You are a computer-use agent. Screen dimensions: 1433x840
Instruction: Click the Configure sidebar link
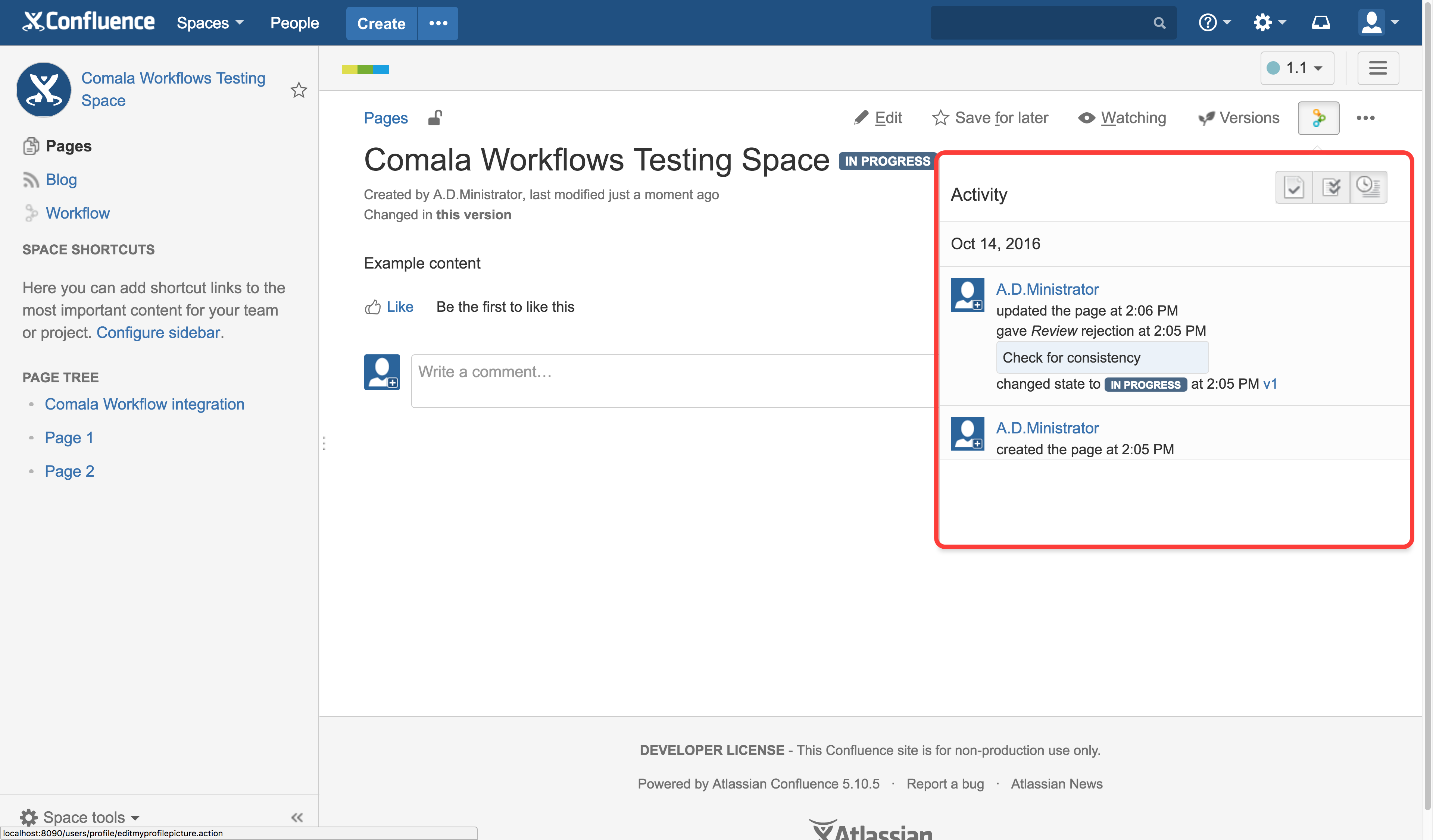(x=158, y=332)
